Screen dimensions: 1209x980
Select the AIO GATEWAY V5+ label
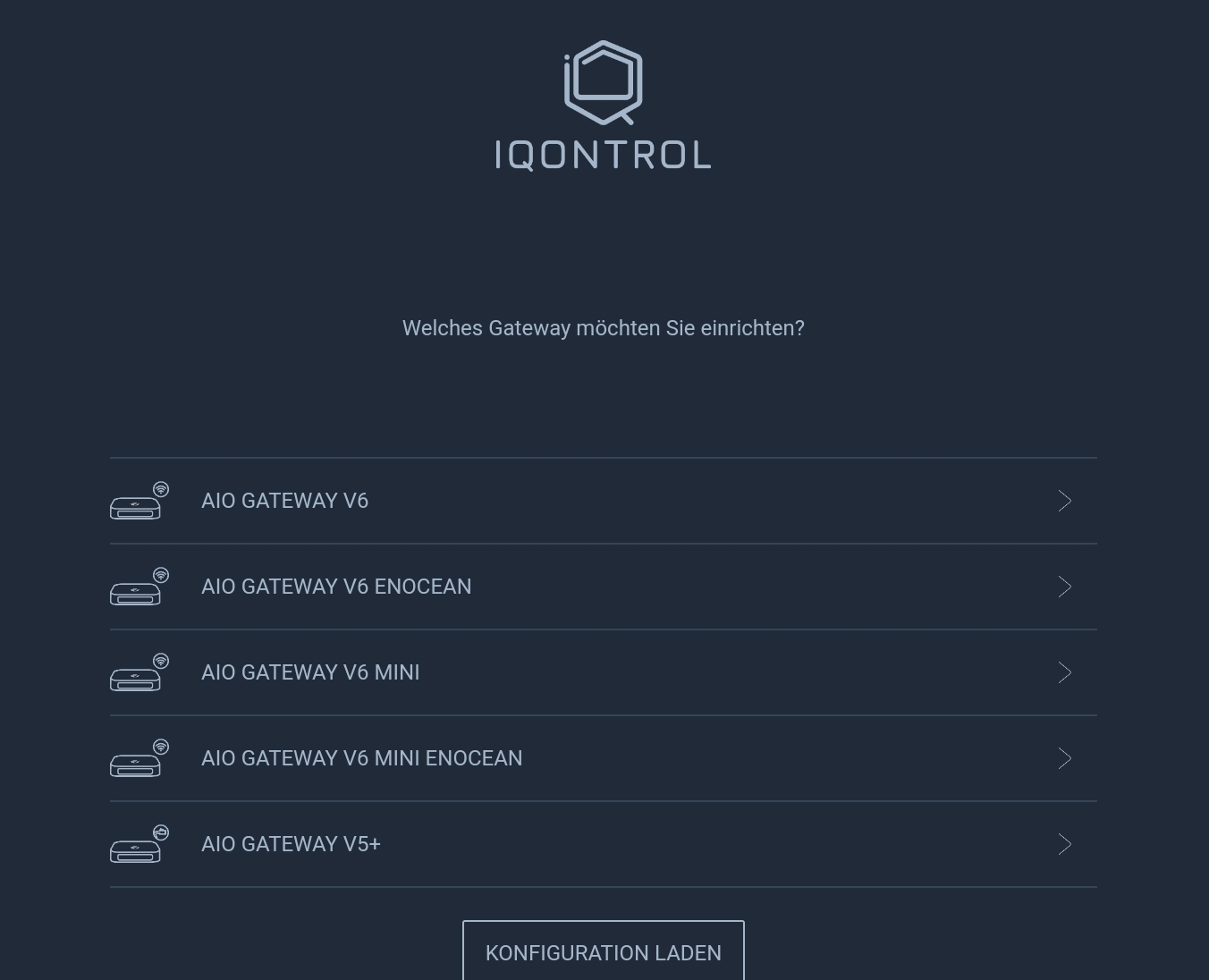point(291,844)
